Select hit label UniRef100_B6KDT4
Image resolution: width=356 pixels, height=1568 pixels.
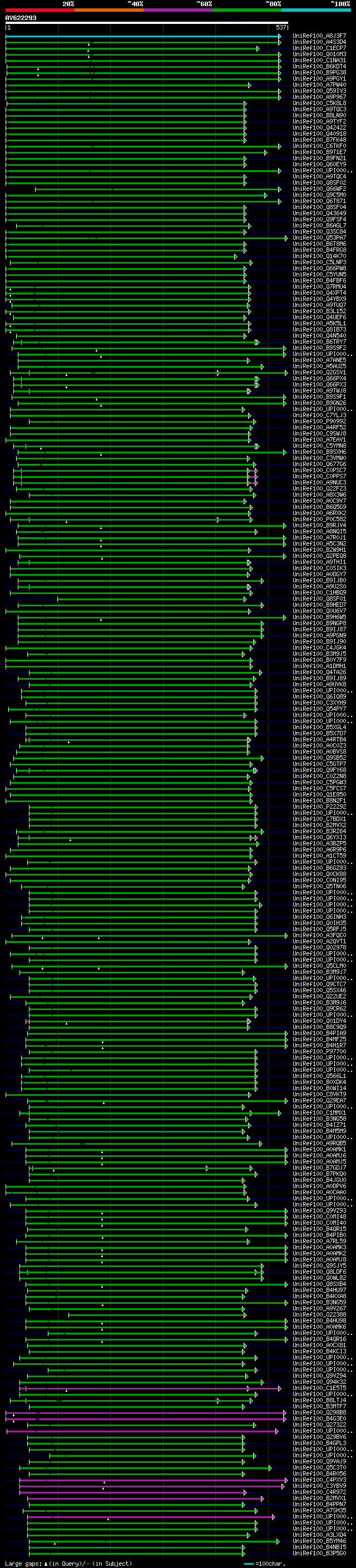pos(319,66)
